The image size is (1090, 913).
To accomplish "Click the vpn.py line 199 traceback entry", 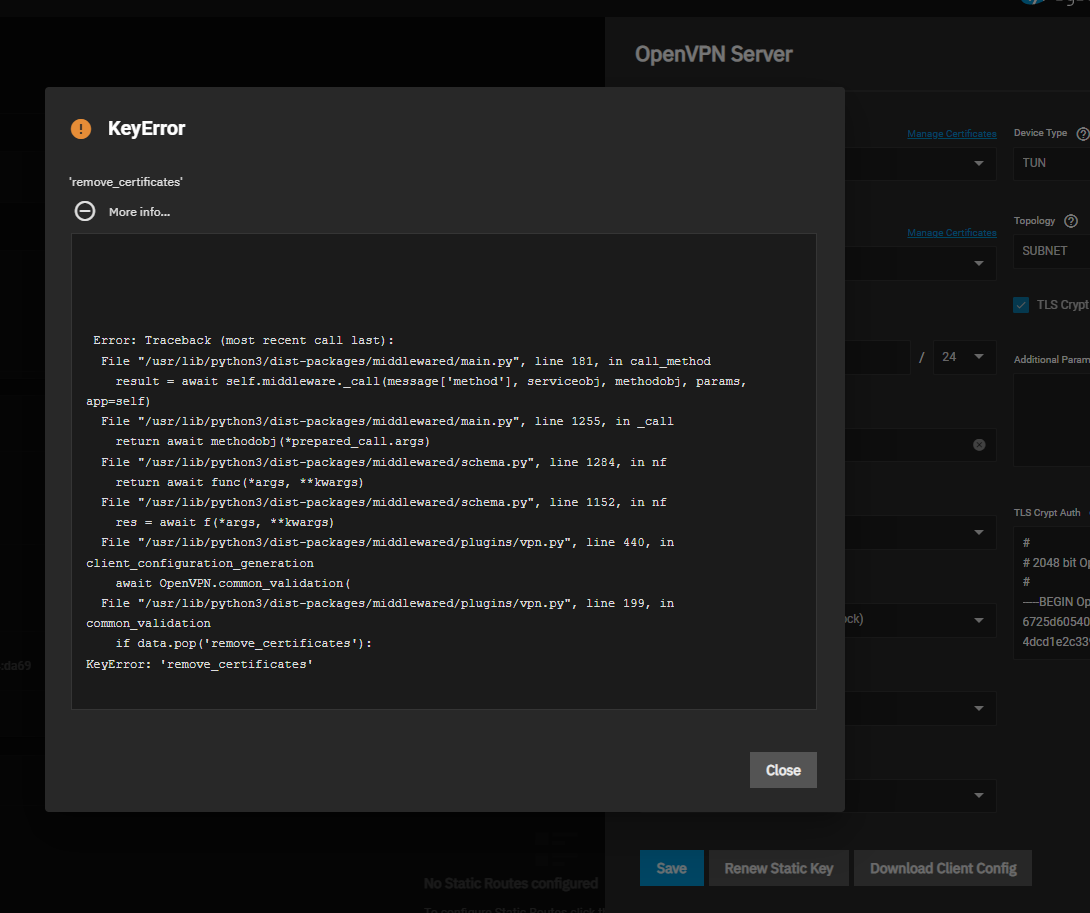I will coord(387,603).
